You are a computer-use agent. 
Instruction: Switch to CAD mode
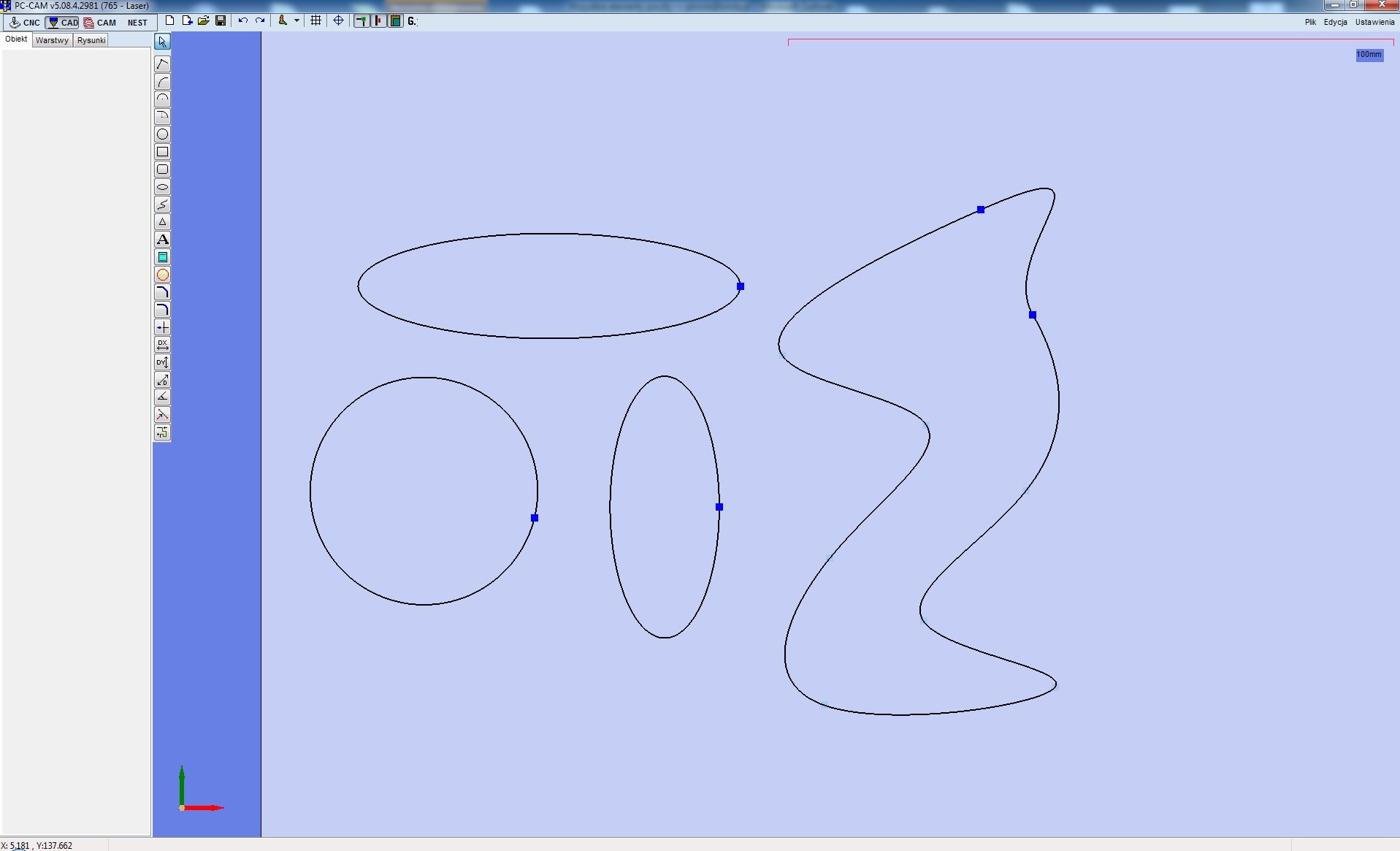(63, 23)
